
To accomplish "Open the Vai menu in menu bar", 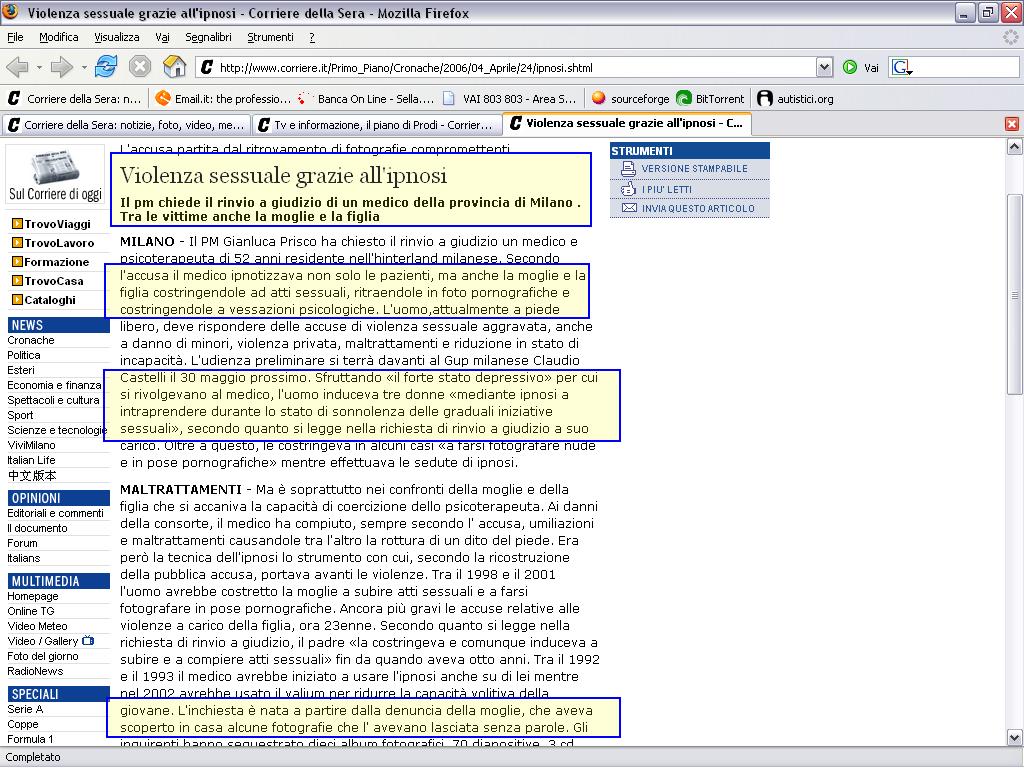I will pos(162,37).
